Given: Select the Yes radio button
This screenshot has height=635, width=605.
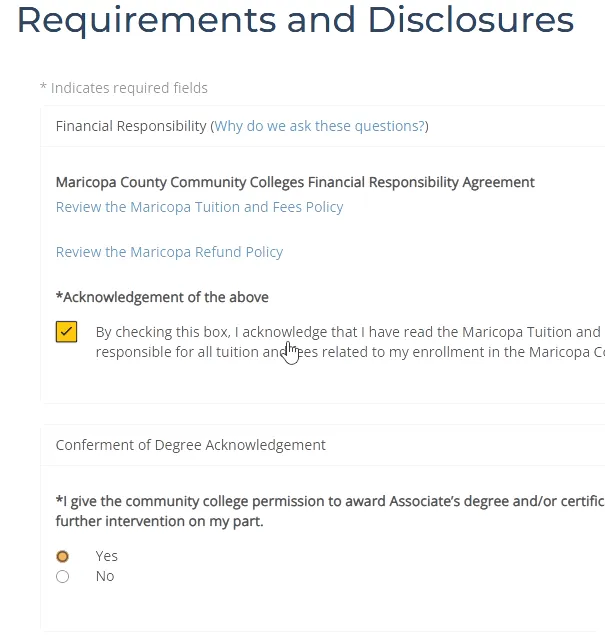Looking at the screenshot, I should click(x=62, y=556).
